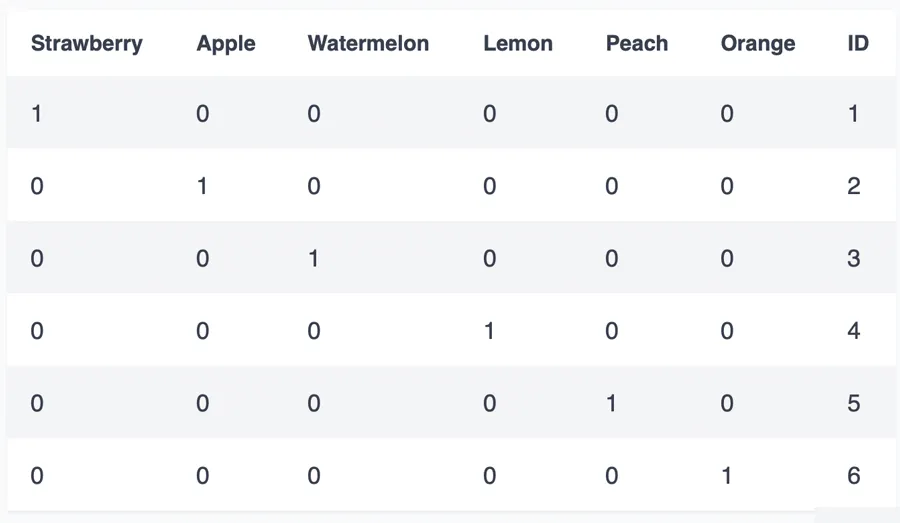Select the 1 value in Lemon column
The image size is (900, 523).
tap(490, 331)
